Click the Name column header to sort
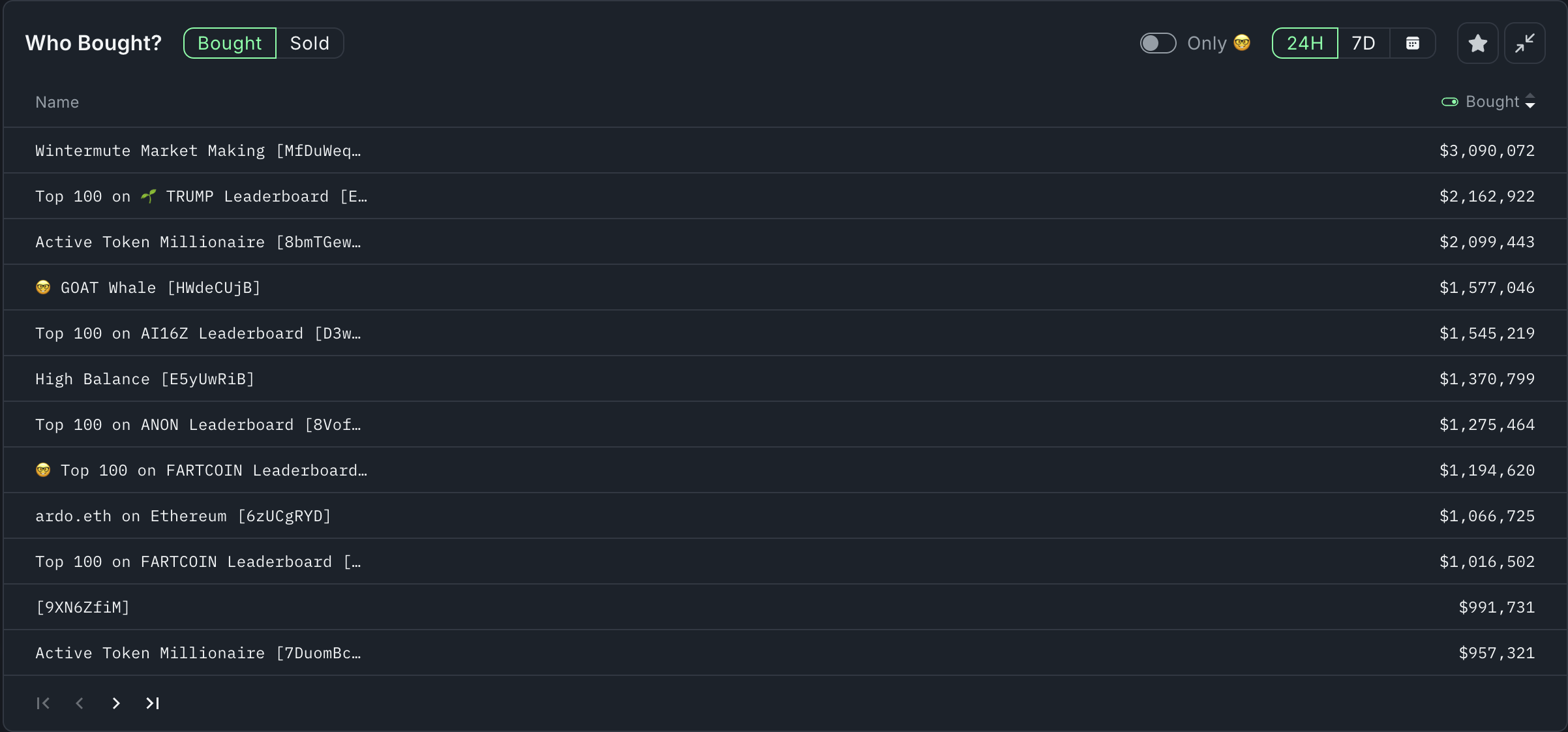The width and height of the screenshot is (1568, 732). 56,101
